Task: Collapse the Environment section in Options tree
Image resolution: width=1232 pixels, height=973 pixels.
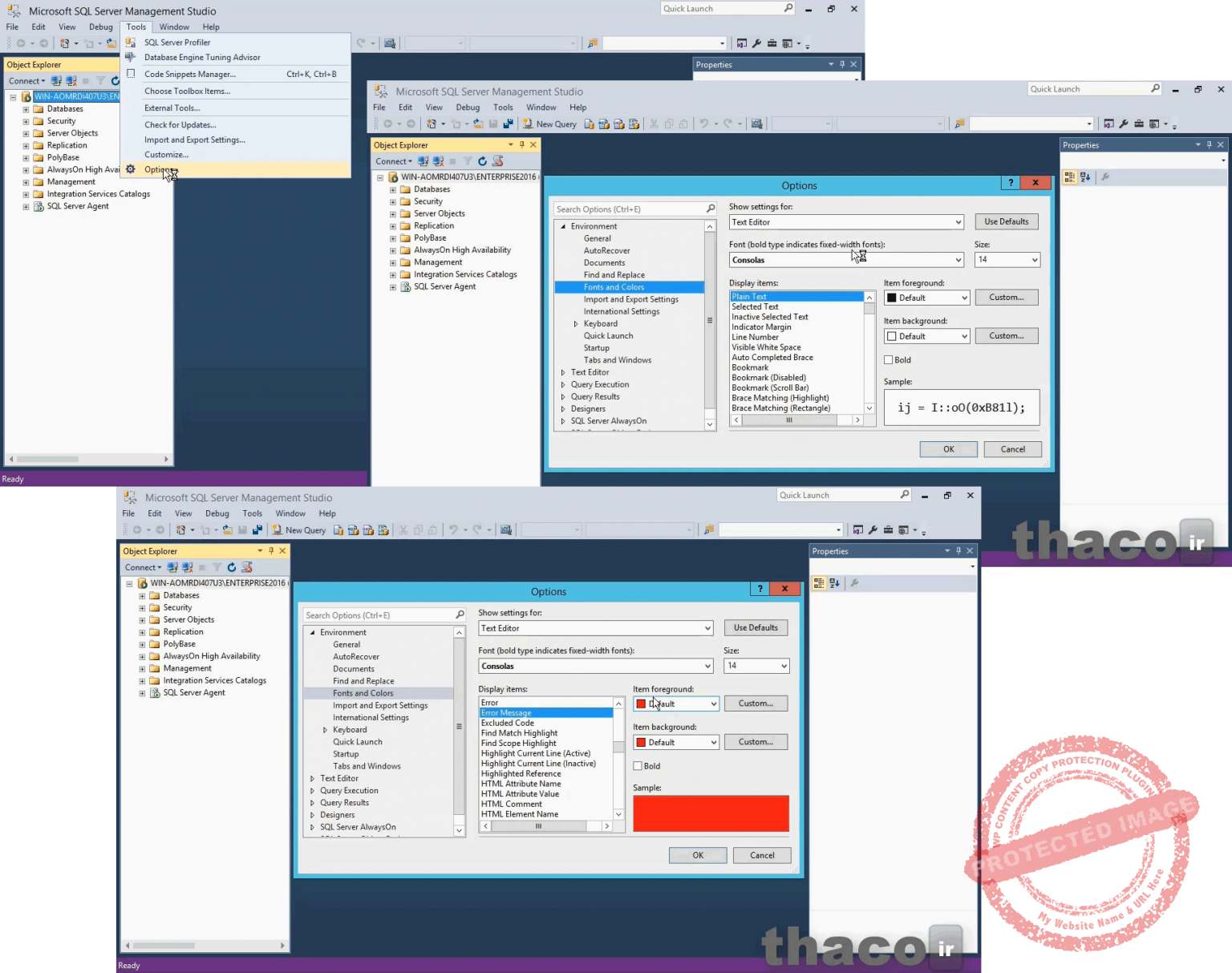Action: [564, 226]
